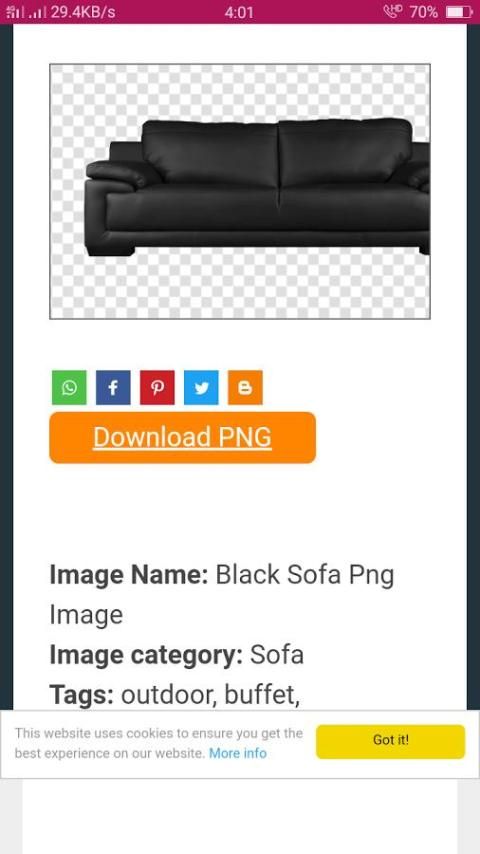This screenshot has width=480, height=854.
Task: Share image via the WhatsApp icon
Action: pyautogui.click(x=69, y=387)
